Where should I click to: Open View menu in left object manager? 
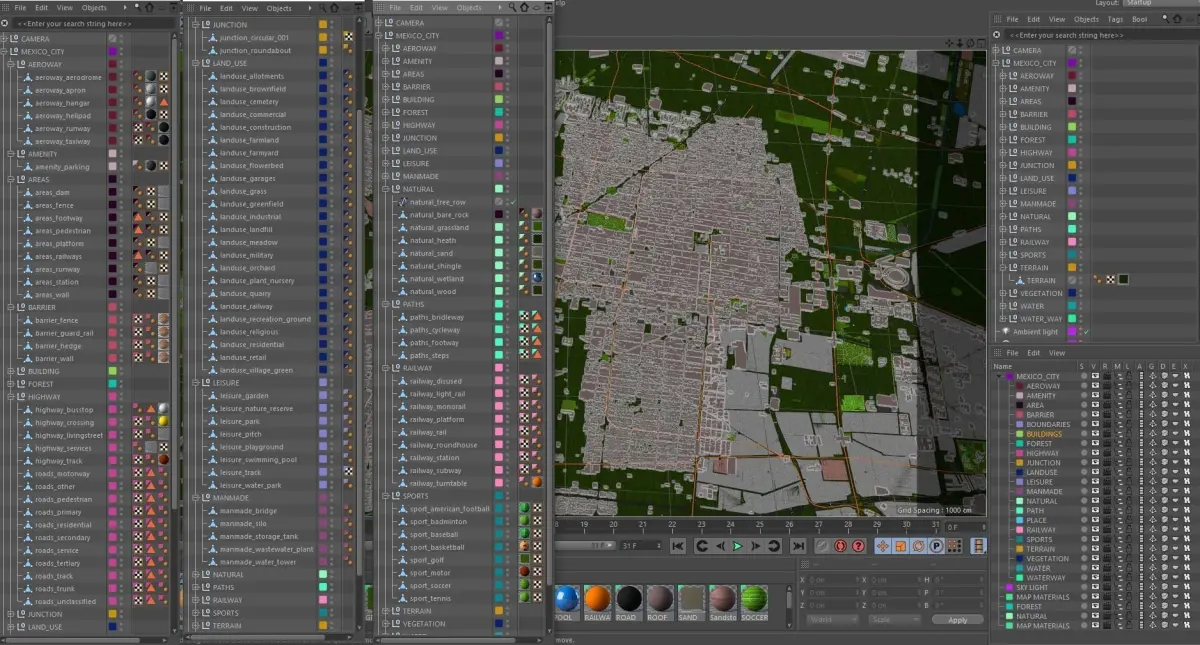(65, 8)
